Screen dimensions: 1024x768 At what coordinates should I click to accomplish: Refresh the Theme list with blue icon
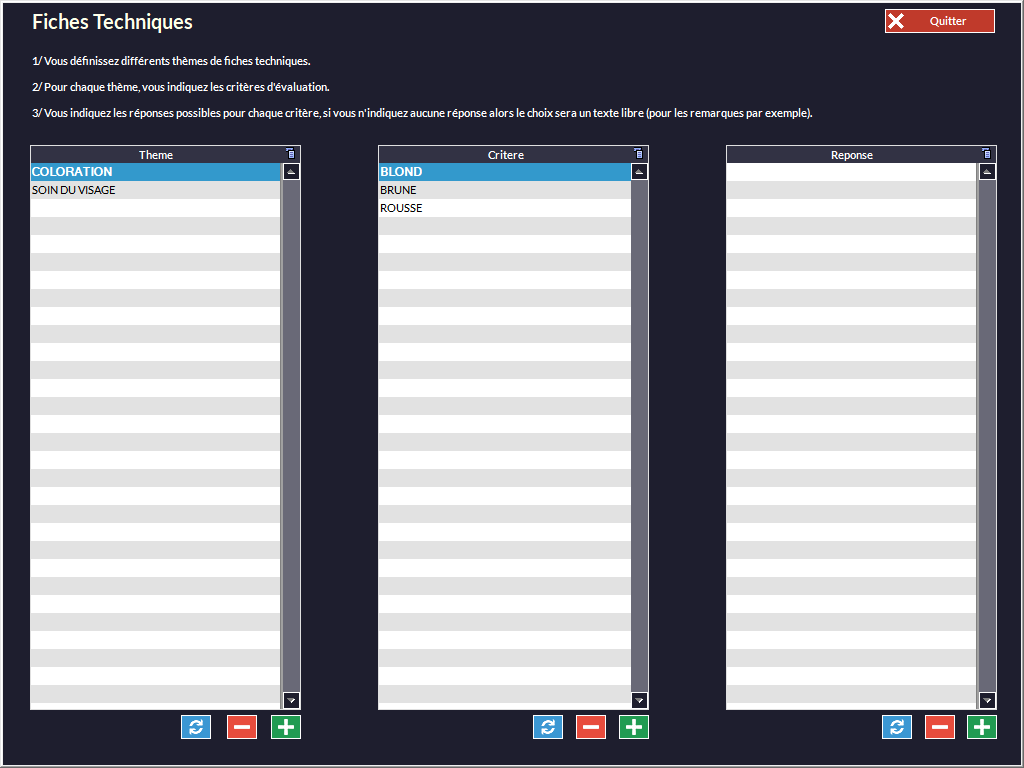tap(196, 727)
